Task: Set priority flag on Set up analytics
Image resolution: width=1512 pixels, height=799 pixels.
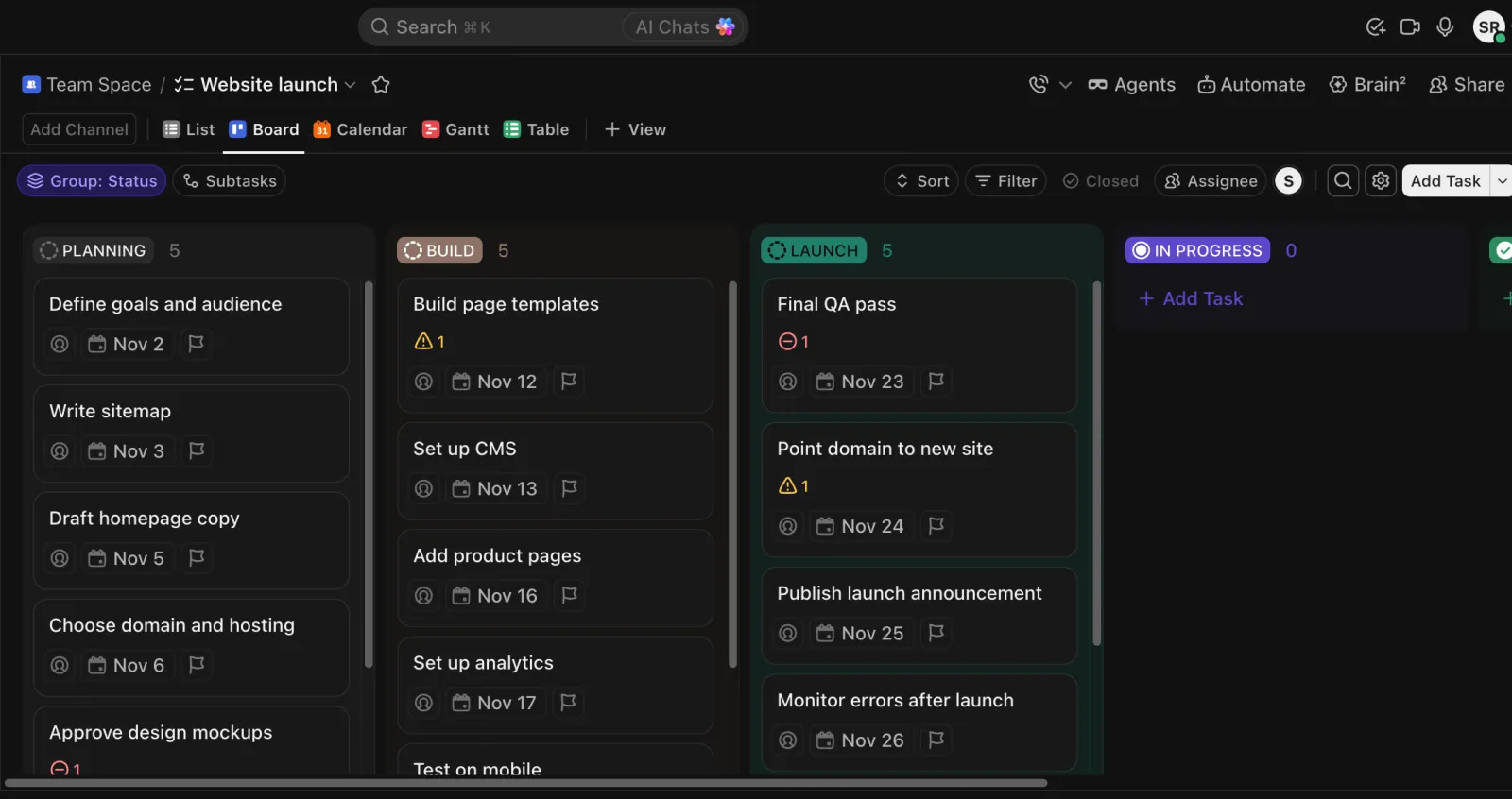Action: (x=568, y=703)
